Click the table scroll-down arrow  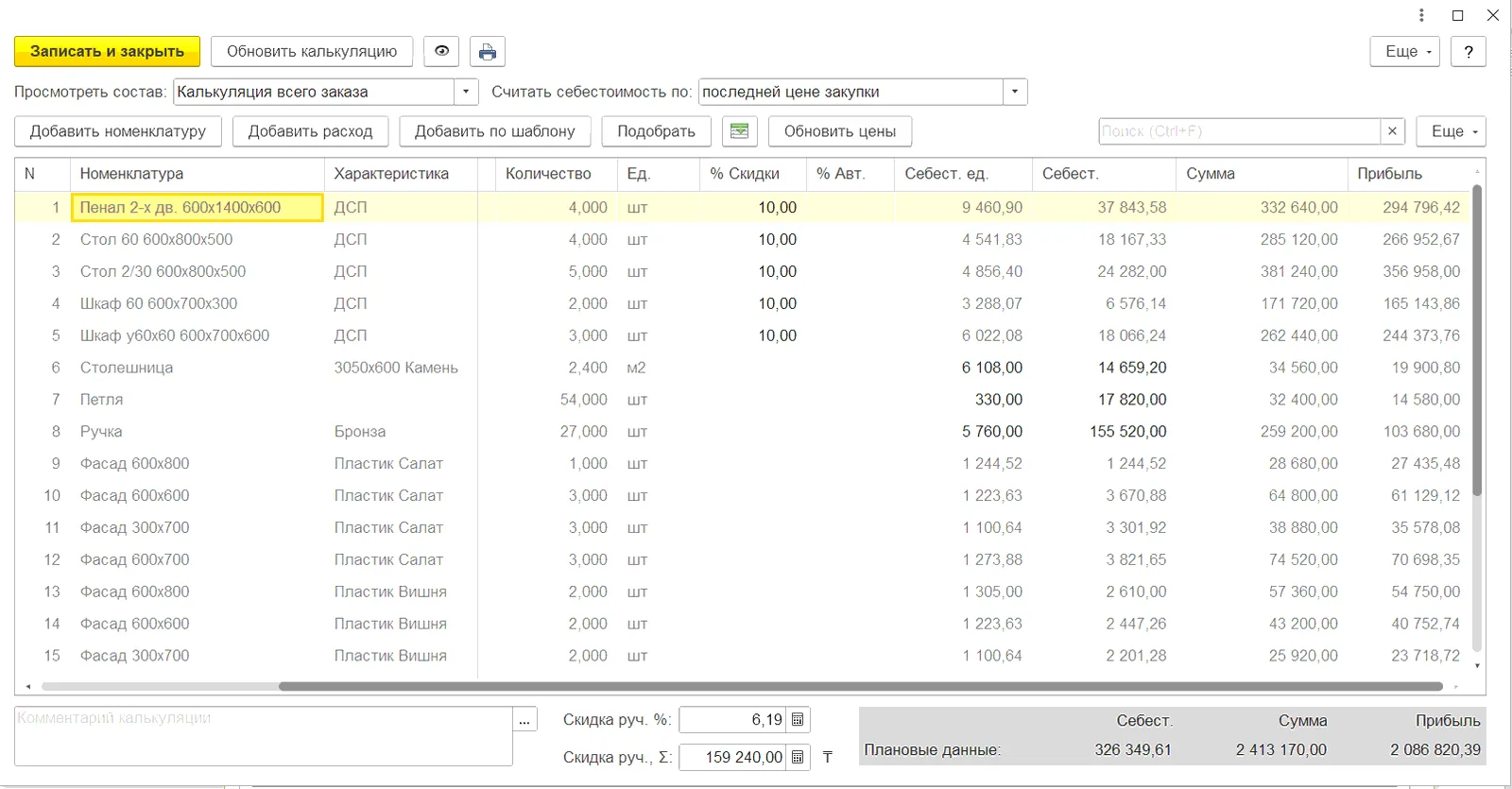(x=1477, y=666)
